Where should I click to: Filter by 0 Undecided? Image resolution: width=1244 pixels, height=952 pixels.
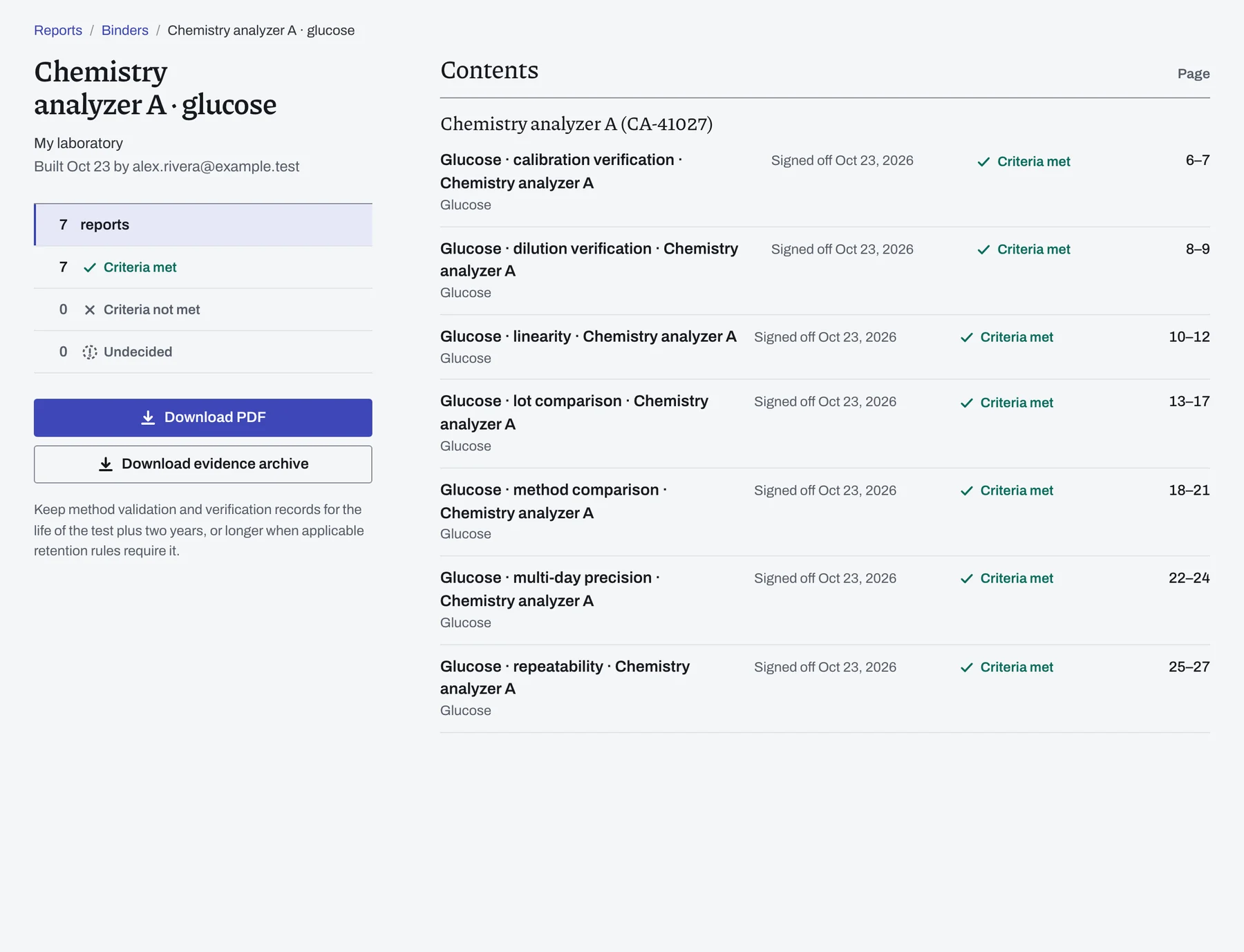coord(203,352)
